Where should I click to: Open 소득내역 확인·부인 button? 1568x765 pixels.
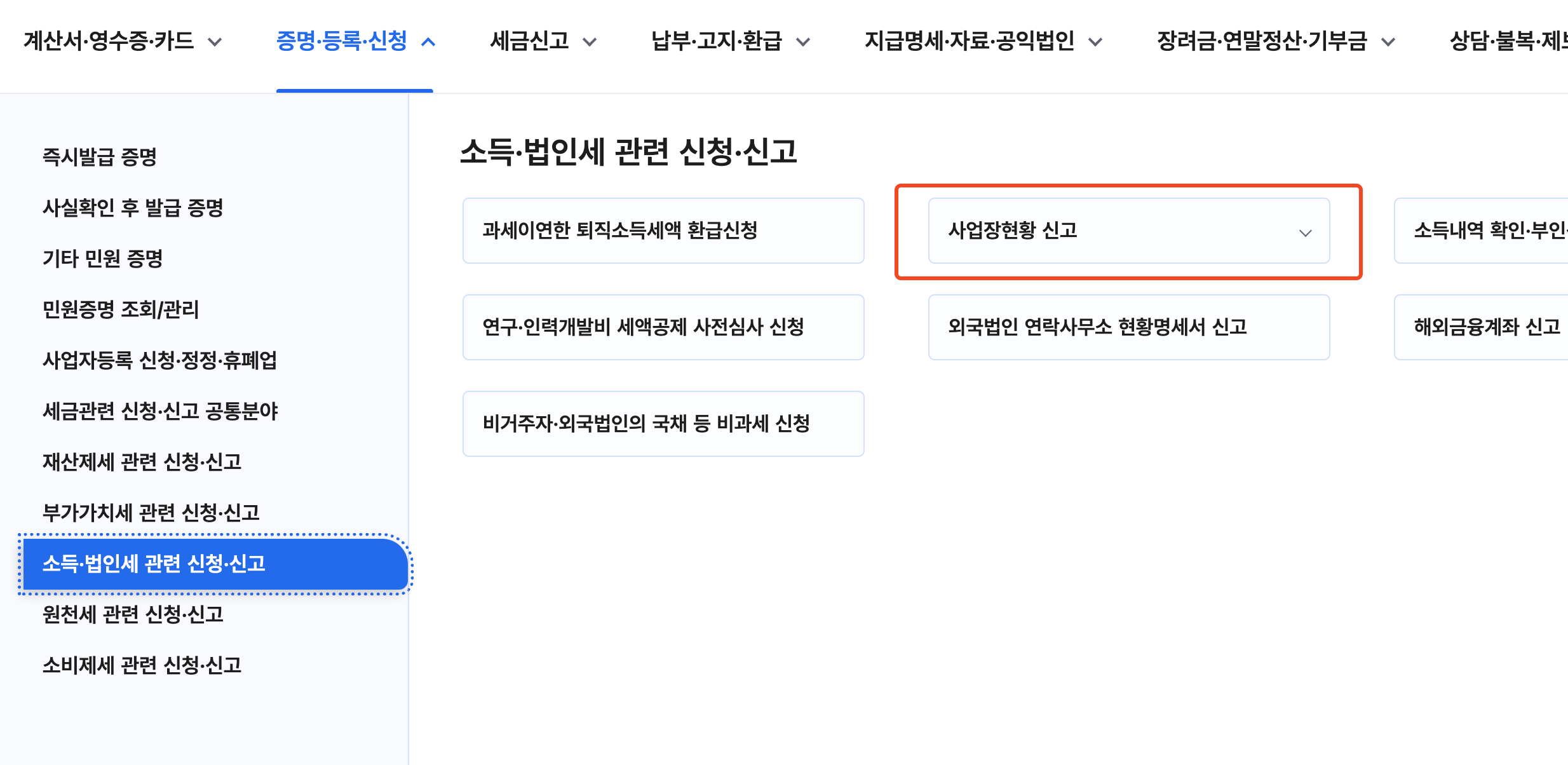pos(1481,231)
